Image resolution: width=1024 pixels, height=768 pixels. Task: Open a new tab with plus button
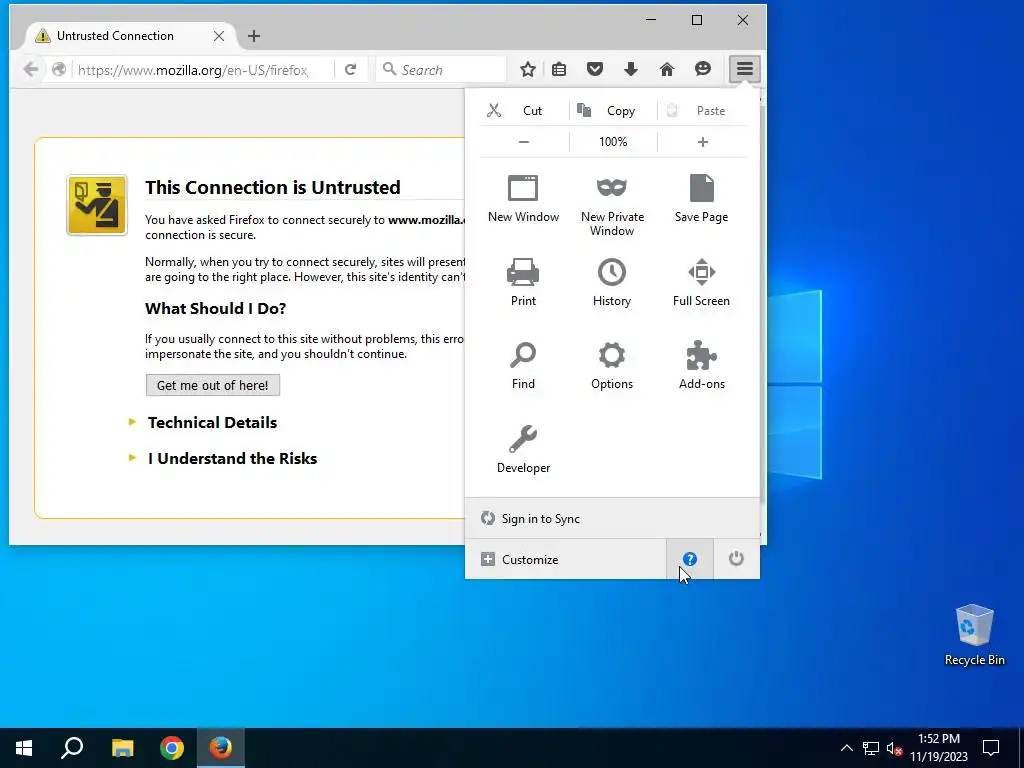pyautogui.click(x=254, y=36)
